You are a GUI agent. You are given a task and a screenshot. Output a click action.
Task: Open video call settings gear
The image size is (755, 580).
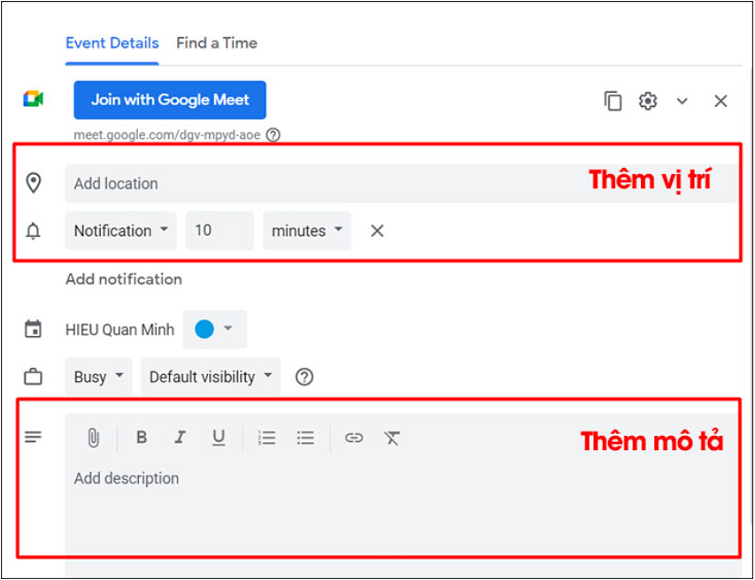pos(648,101)
